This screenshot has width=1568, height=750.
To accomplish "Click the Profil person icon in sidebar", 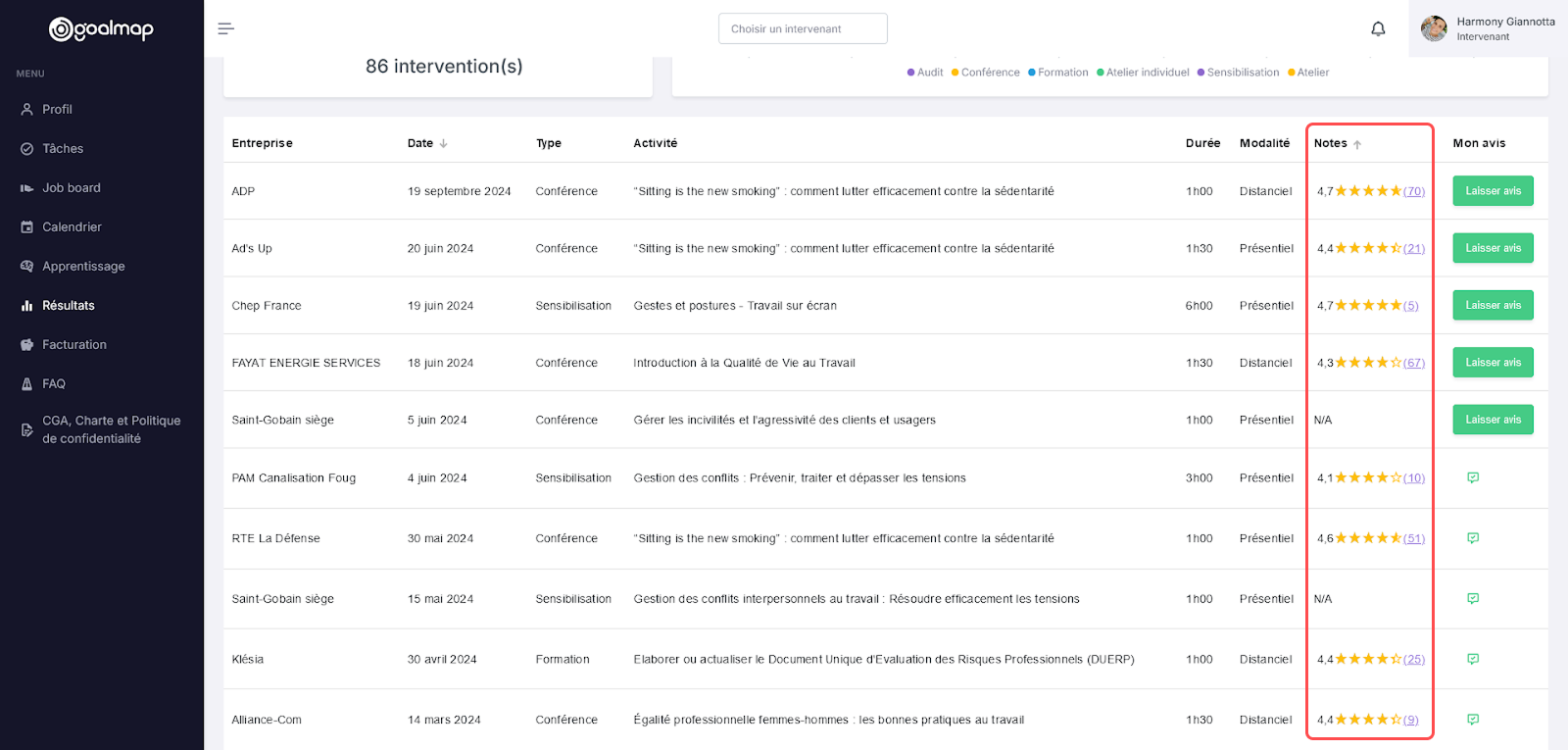I will pyautogui.click(x=26, y=110).
